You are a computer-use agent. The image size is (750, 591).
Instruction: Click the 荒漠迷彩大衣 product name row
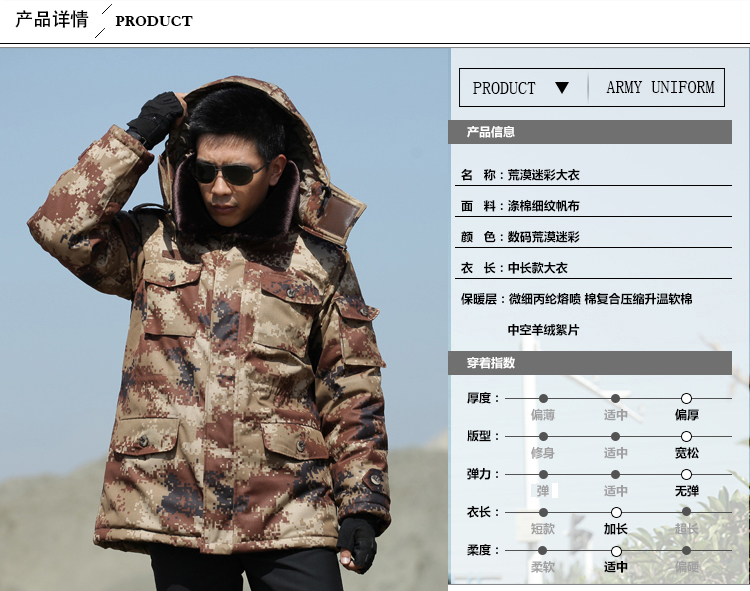pos(593,175)
